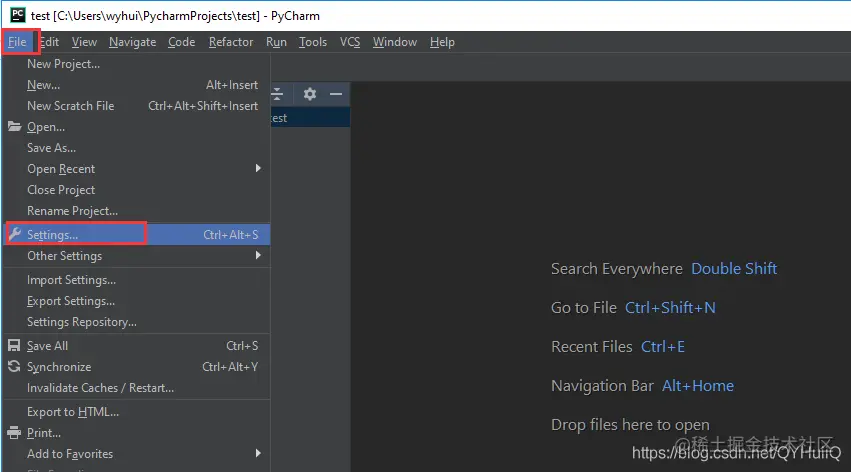The image size is (851, 472).
Task: Click the Go to File label
Action: coord(584,308)
